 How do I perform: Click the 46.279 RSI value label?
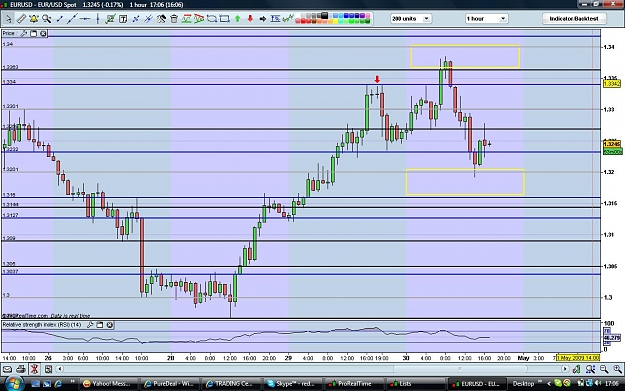(612, 338)
